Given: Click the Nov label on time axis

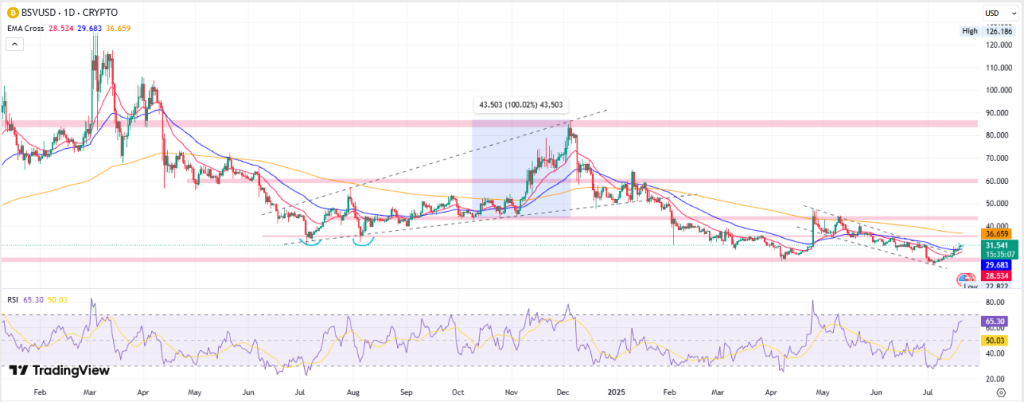Looking at the screenshot, I should pos(511,393).
